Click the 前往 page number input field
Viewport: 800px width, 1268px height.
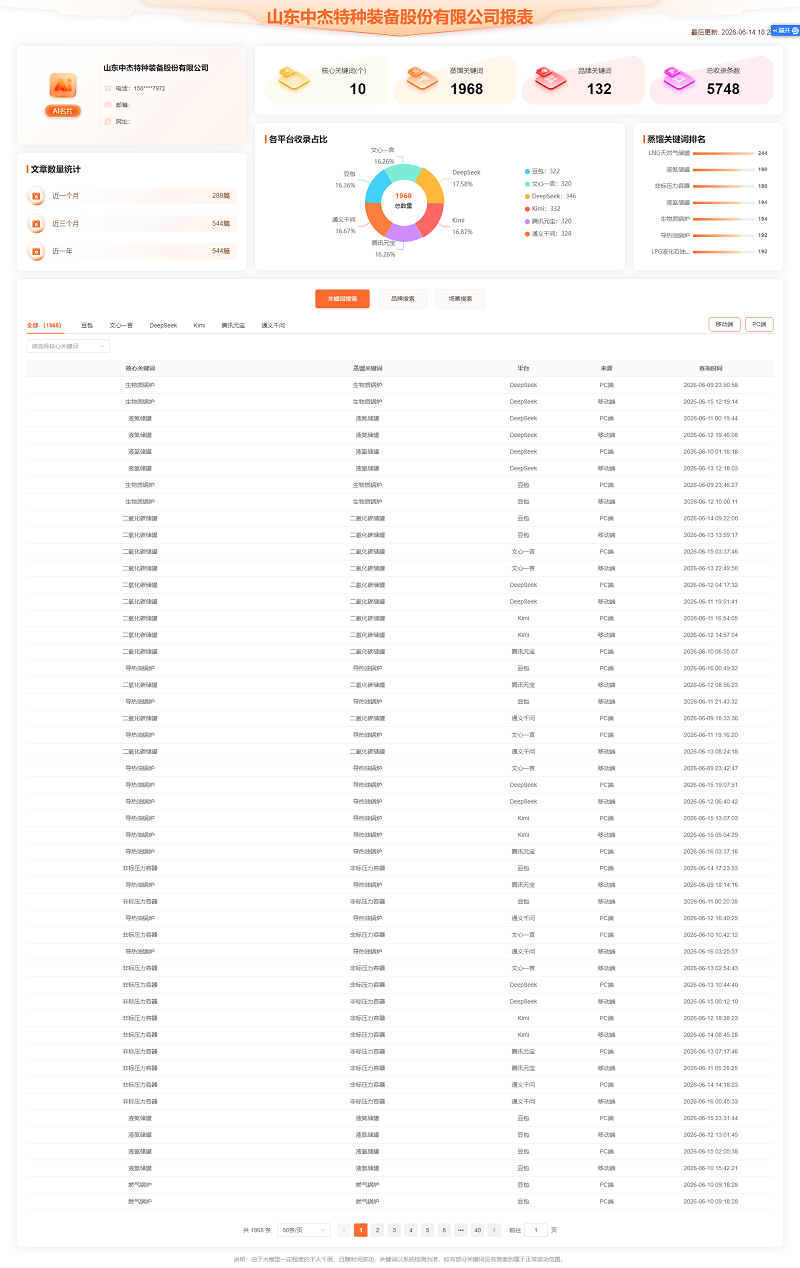pos(536,1230)
